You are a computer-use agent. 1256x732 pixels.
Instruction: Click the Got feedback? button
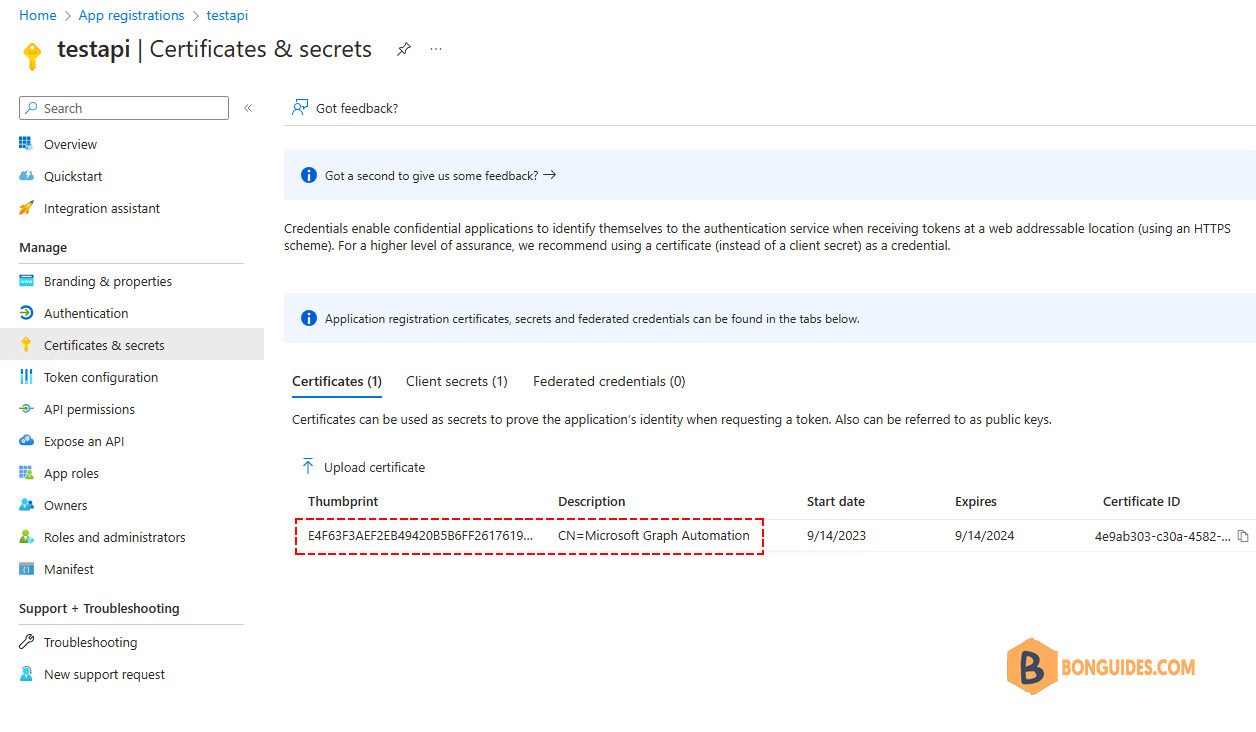coord(345,108)
